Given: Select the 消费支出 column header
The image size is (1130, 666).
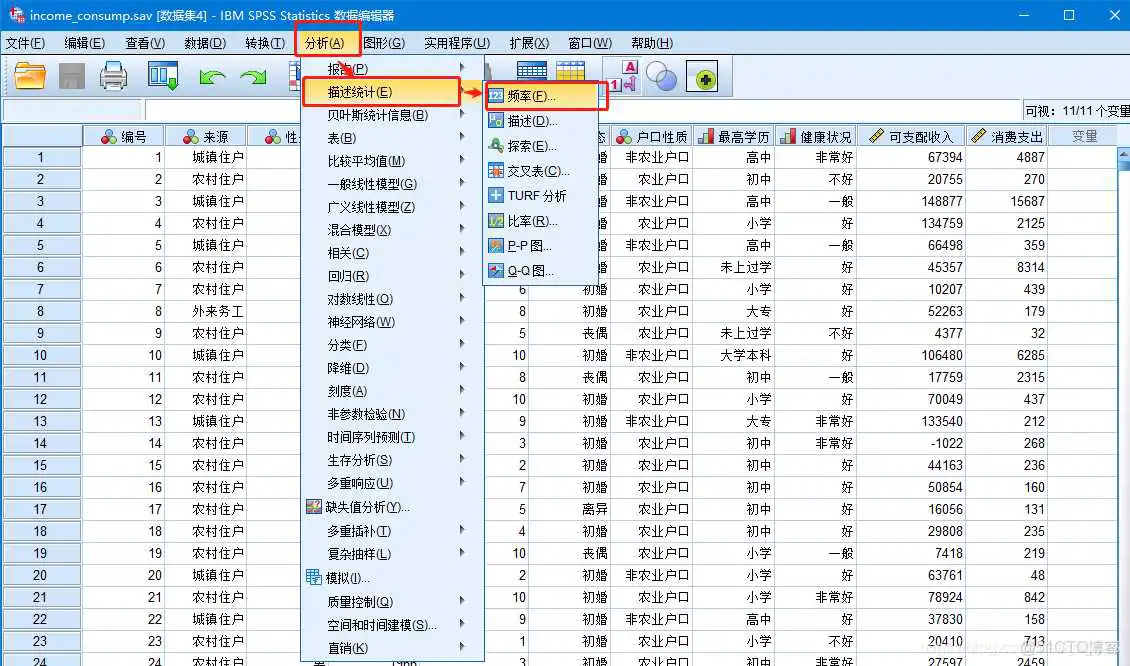Looking at the screenshot, I should click(1007, 136).
